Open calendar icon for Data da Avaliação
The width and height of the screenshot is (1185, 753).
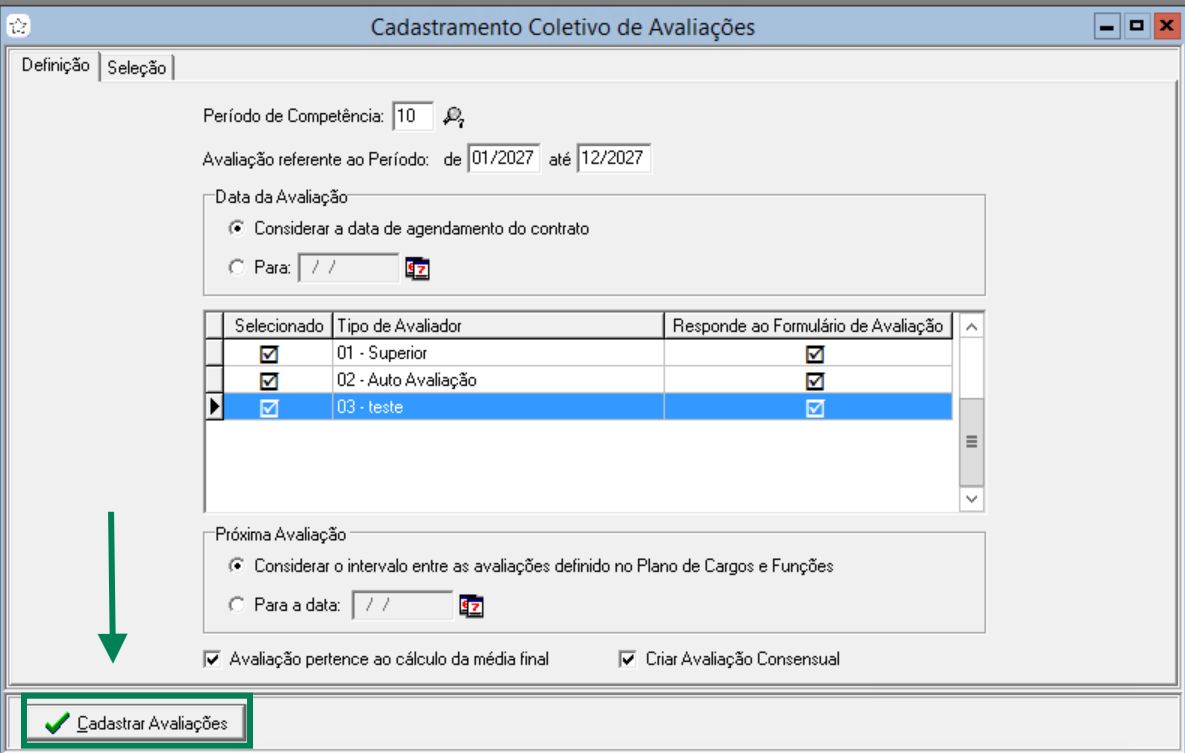[417, 268]
